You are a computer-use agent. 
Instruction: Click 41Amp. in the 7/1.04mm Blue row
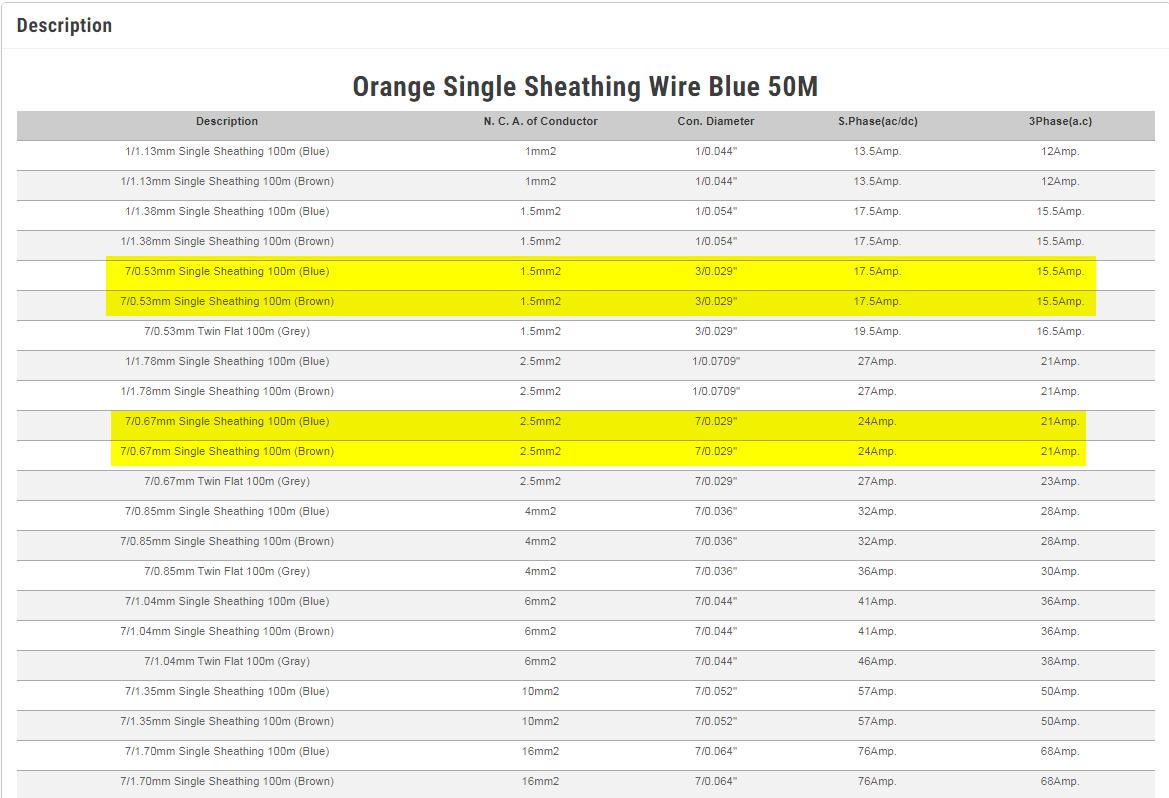click(x=877, y=601)
